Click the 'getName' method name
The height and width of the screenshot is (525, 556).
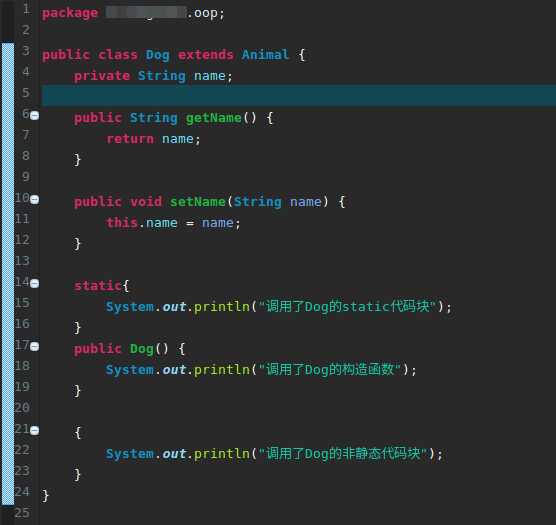point(213,118)
